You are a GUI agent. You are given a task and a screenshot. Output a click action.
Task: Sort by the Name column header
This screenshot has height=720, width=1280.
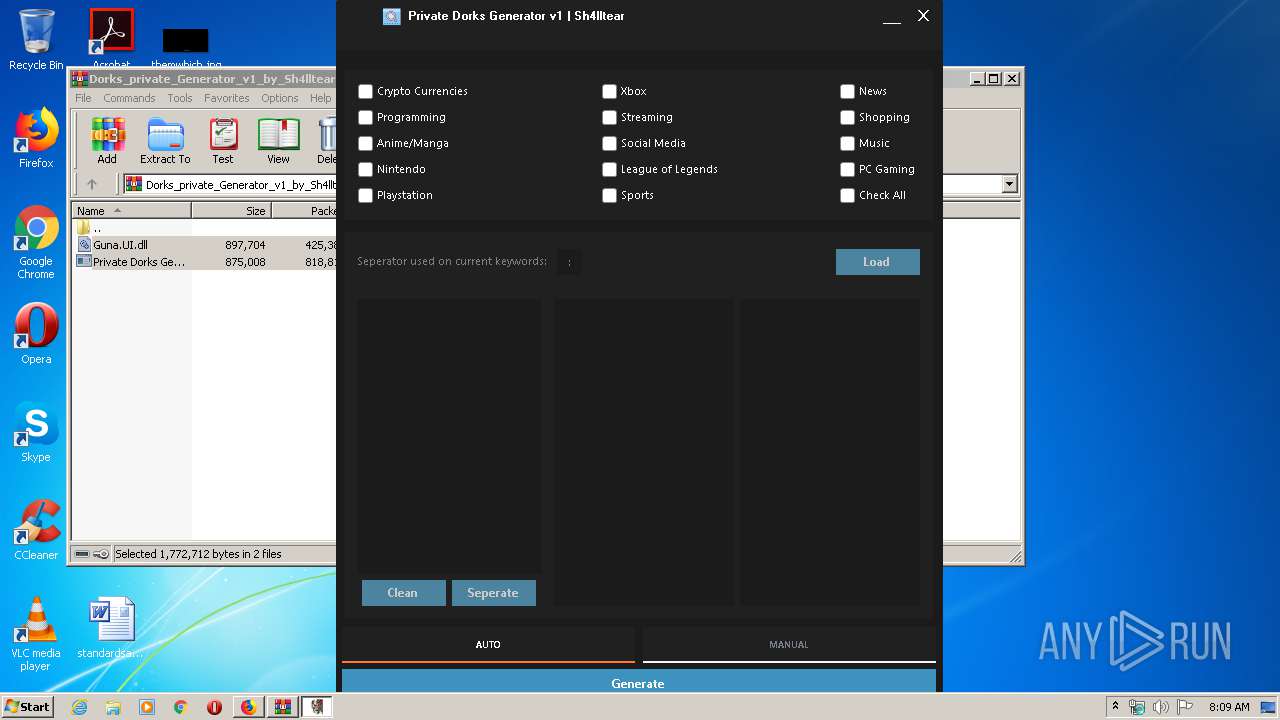(131, 211)
